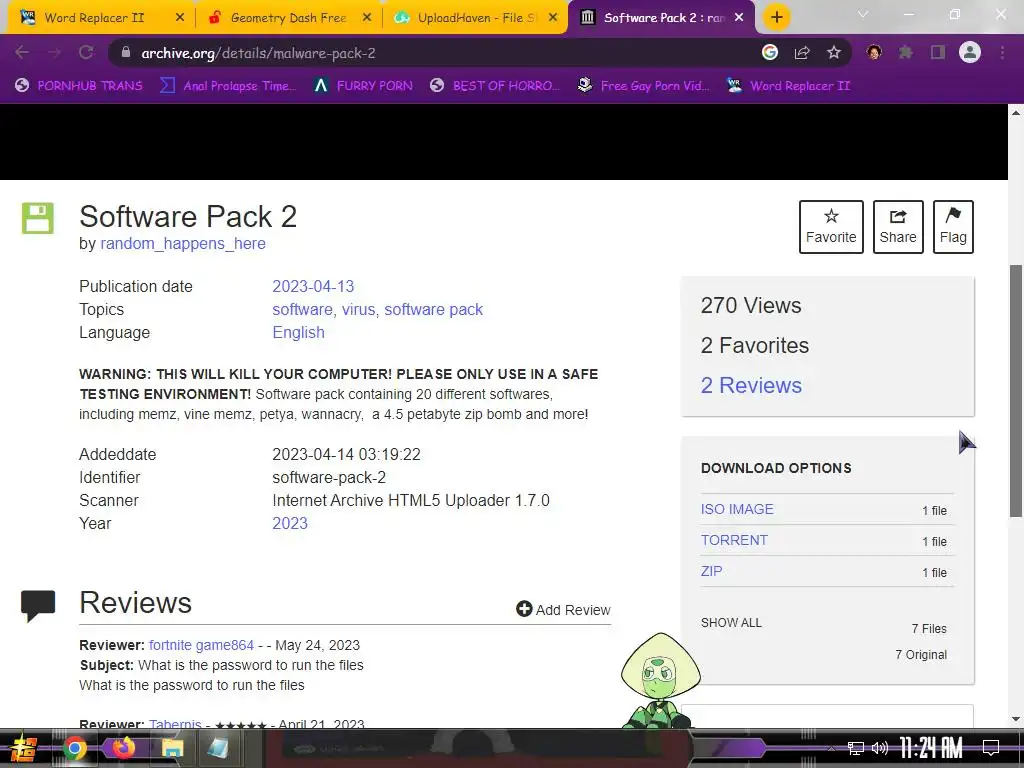
Task: Open Chrome three-dot menu
Action: pyautogui.click(x=1002, y=52)
